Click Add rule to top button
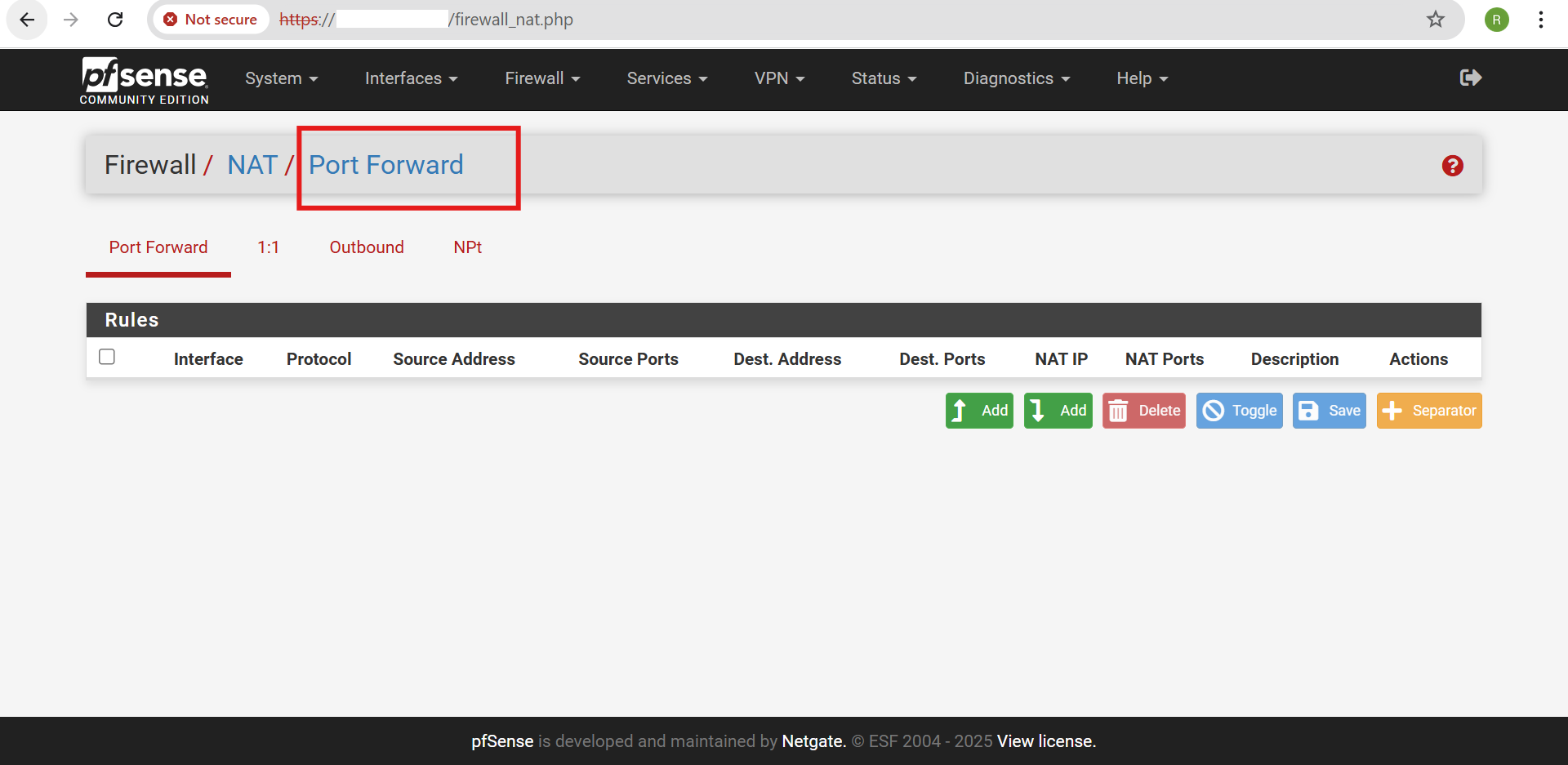 click(x=979, y=411)
